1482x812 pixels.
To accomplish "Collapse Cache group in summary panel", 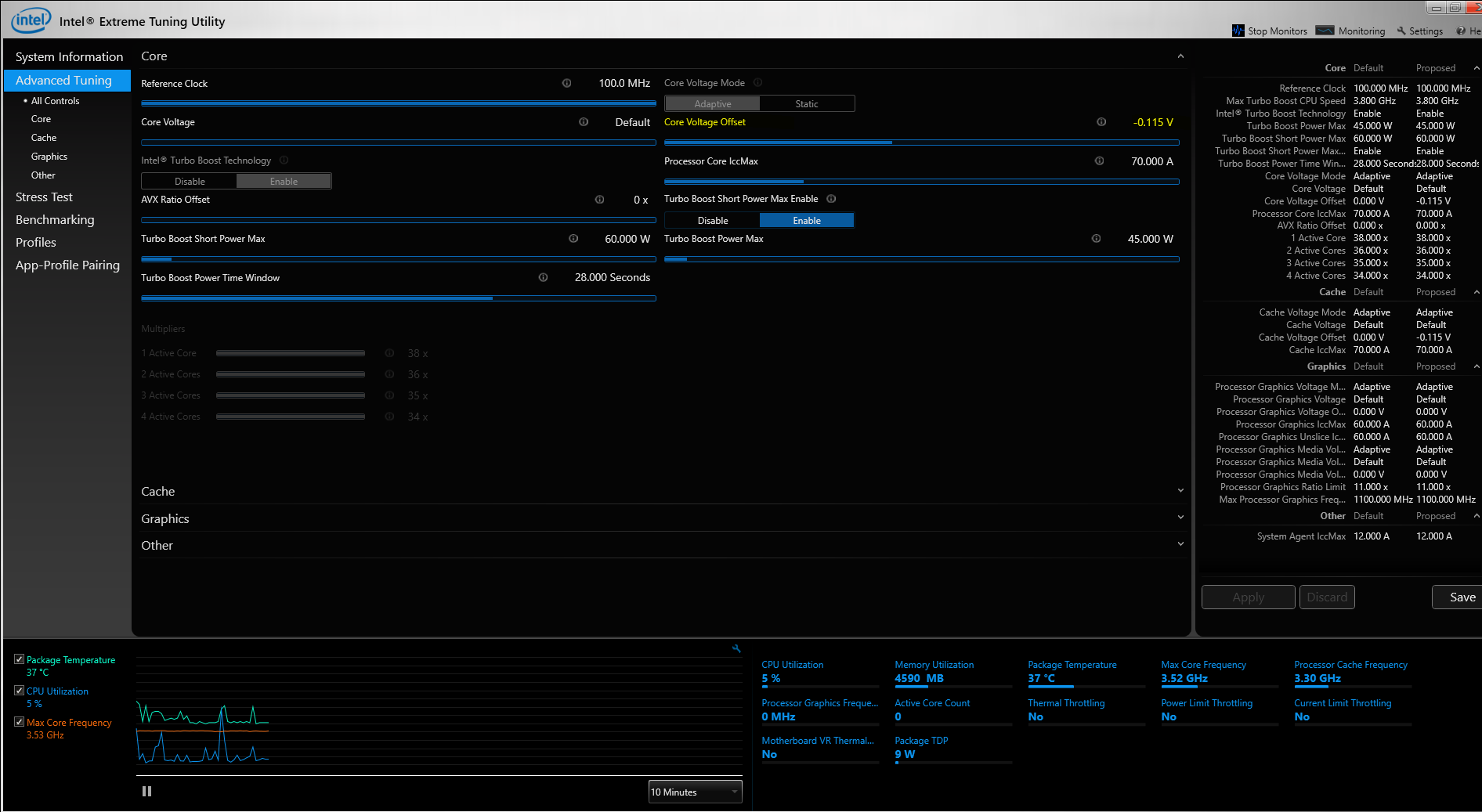I will [1477, 292].
